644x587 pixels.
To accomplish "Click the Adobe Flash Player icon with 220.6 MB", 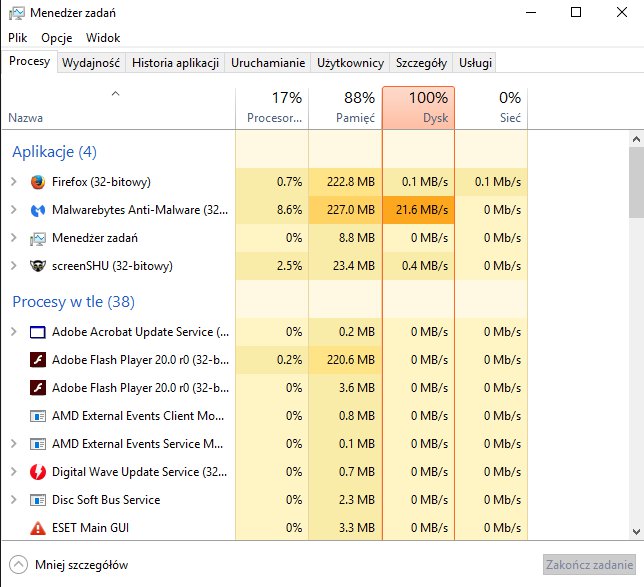I will click(x=38, y=360).
